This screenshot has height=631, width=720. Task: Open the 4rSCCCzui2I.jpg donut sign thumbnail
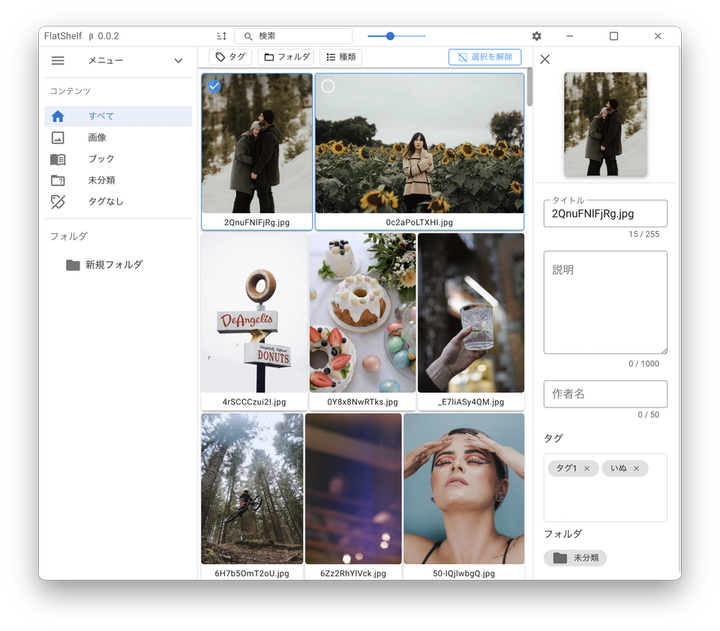pos(254,313)
